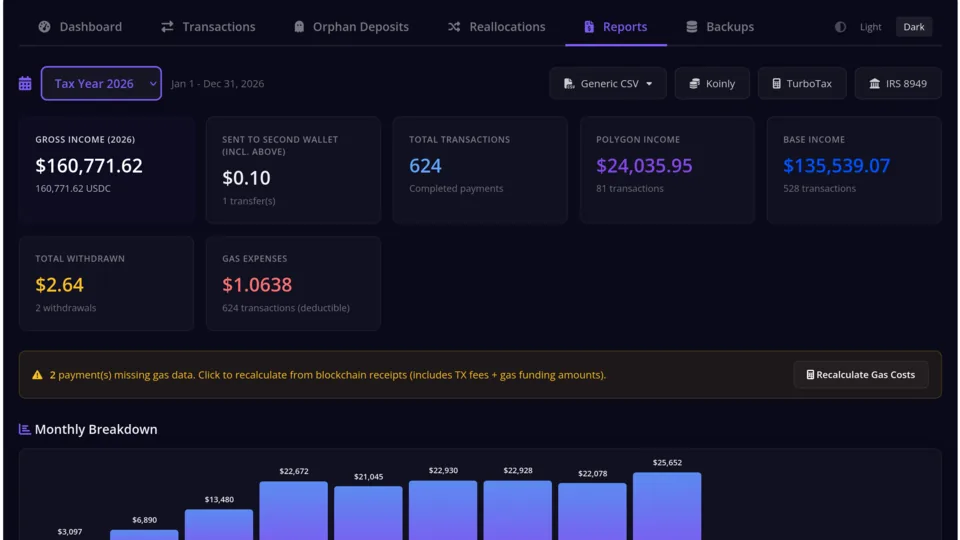Click the $22,672 bar in monthly chart
Screen dimensions: 960x540
[x=293, y=511]
